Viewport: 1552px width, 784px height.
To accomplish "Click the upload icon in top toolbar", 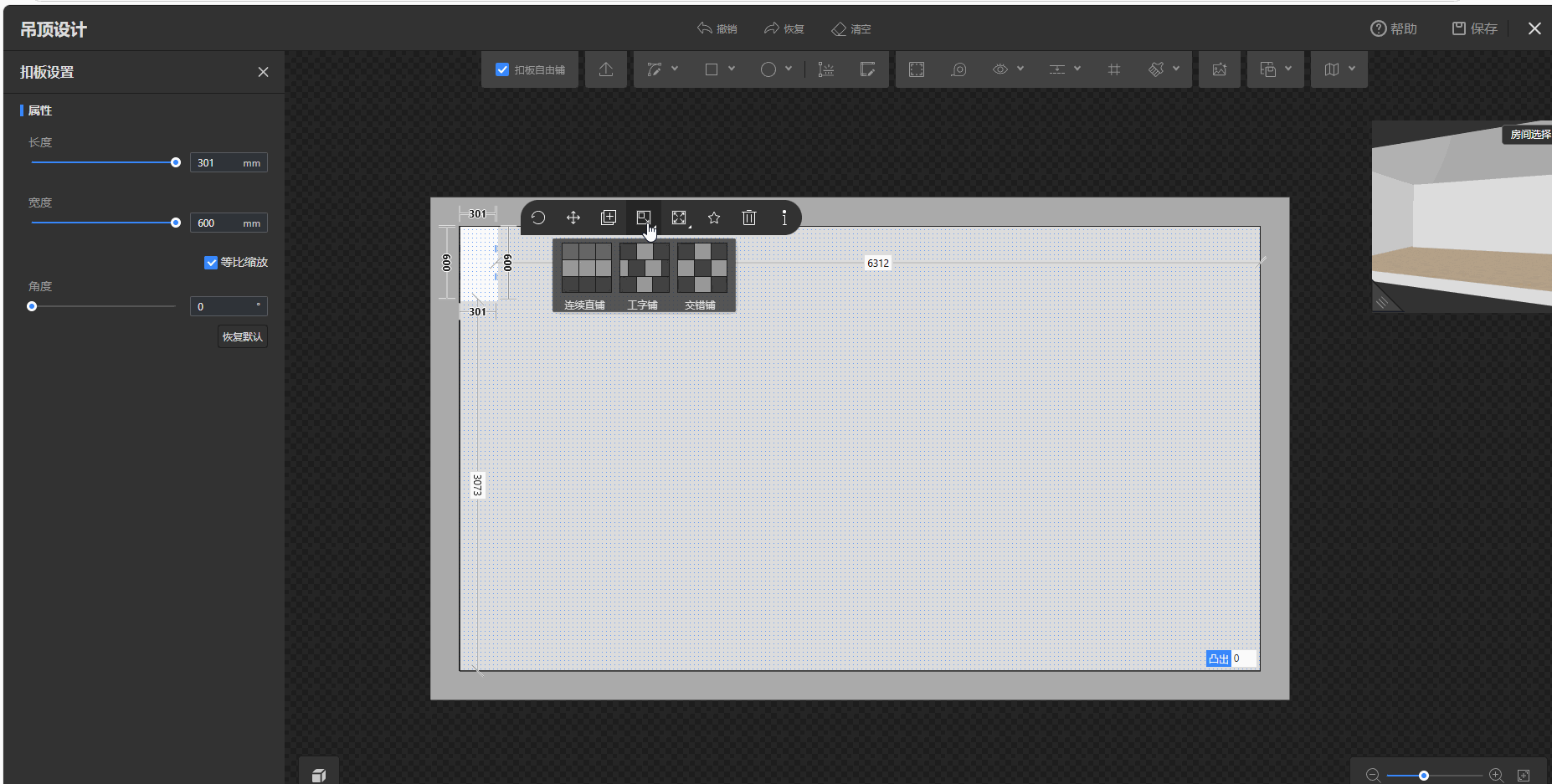I will click(606, 69).
